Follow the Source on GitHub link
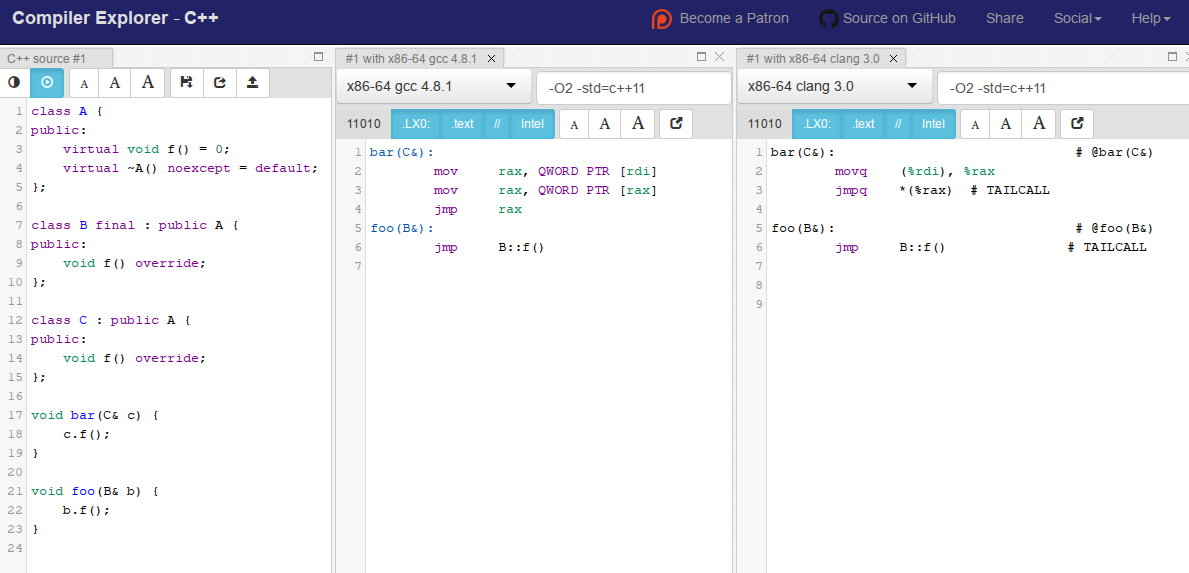This screenshot has width=1189, height=573. 887,18
